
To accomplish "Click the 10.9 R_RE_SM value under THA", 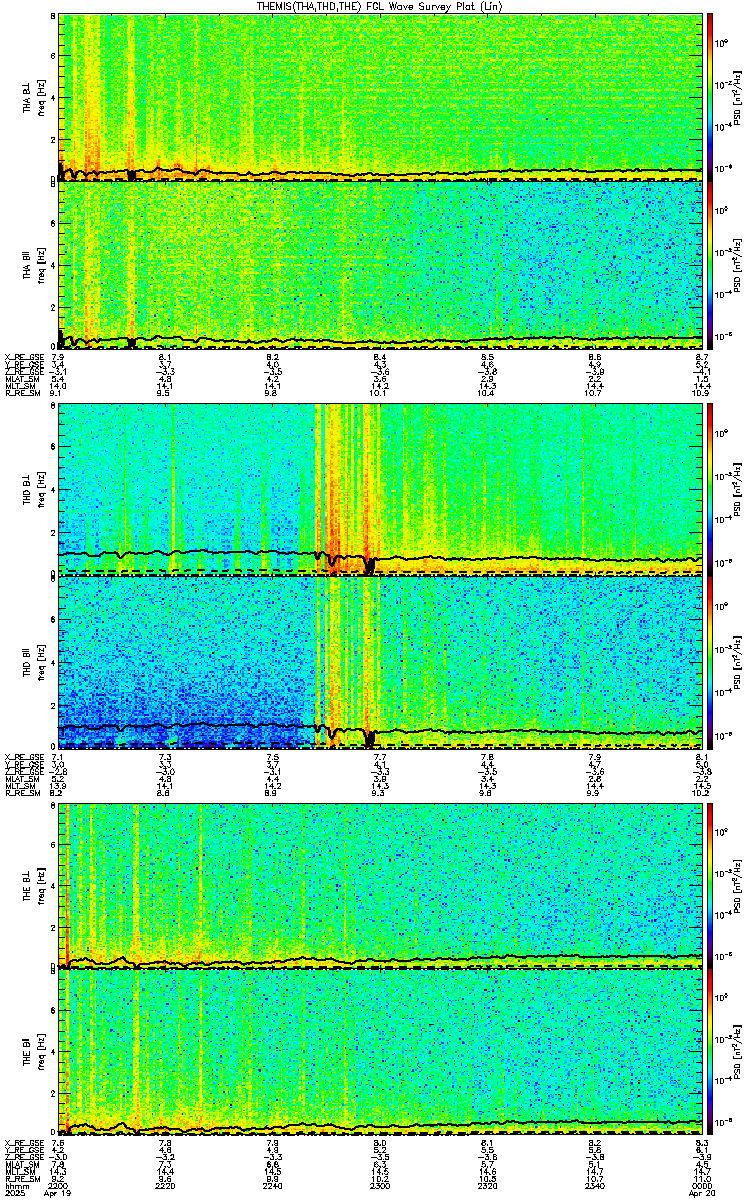I will pyautogui.click(x=701, y=394).
